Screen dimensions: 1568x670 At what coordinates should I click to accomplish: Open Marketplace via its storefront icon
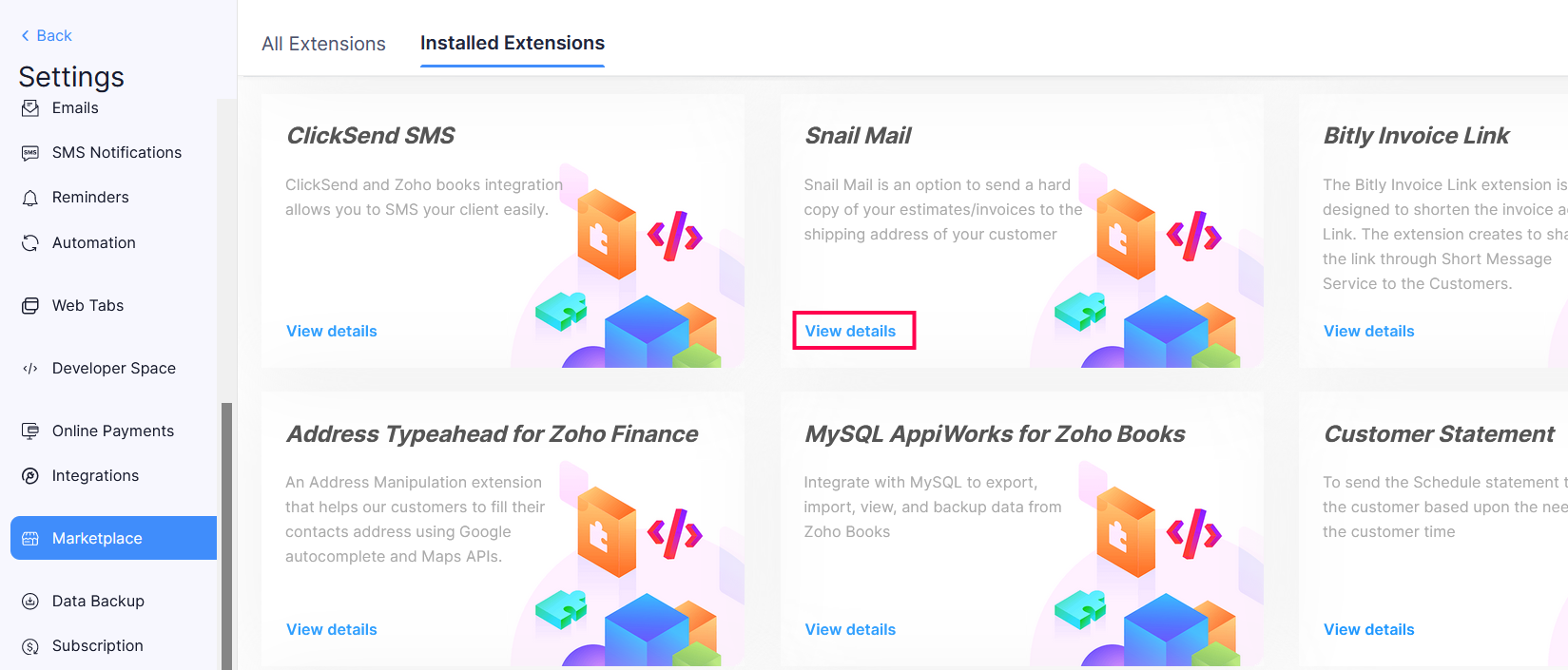29,538
